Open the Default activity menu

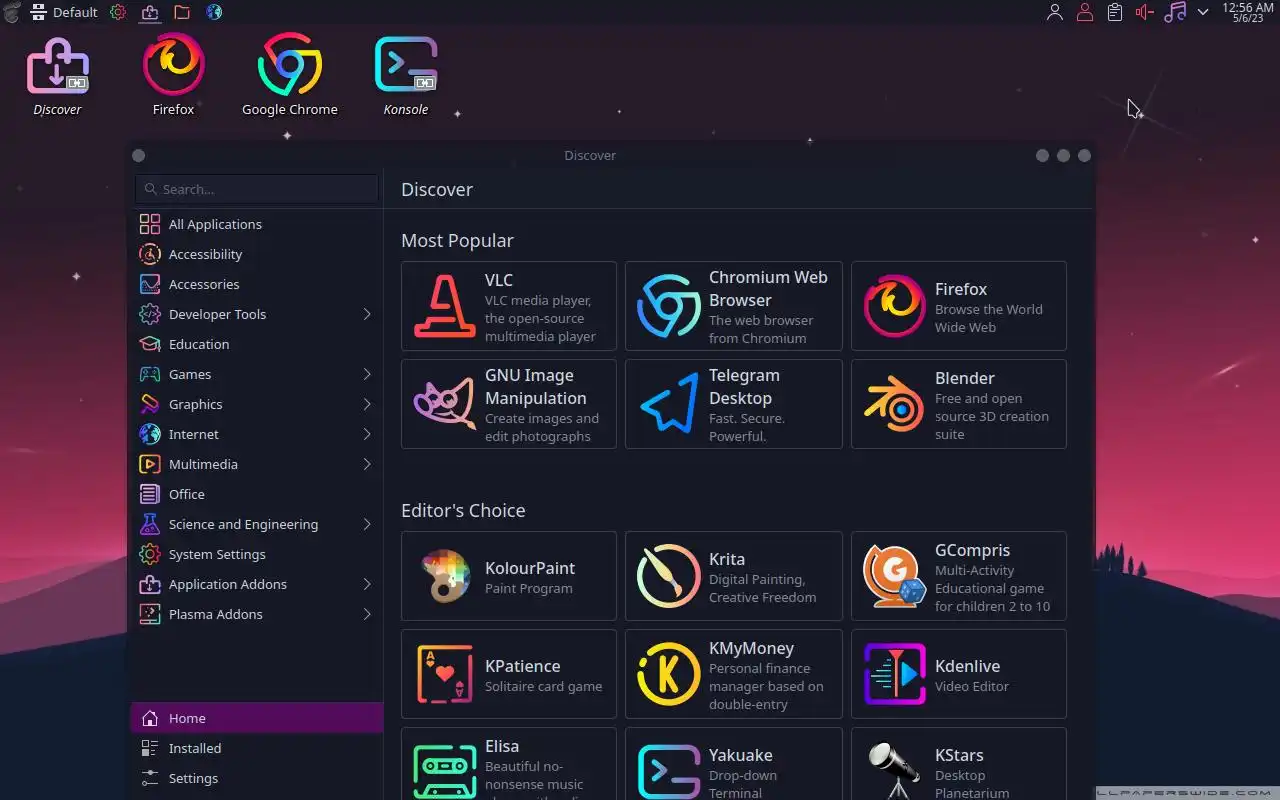(x=64, y=12)
